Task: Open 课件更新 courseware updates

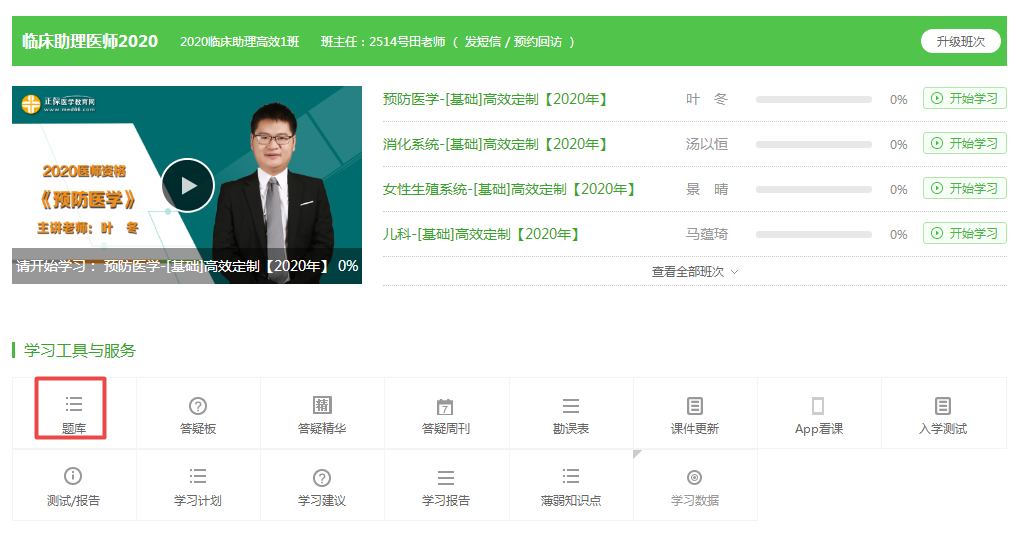Action: point(694,414)
